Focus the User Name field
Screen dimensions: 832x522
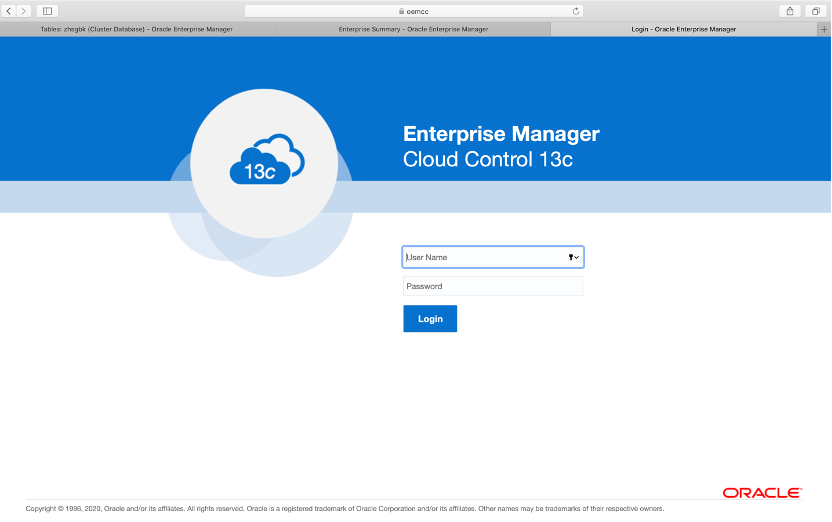click(x=493, y=257)
